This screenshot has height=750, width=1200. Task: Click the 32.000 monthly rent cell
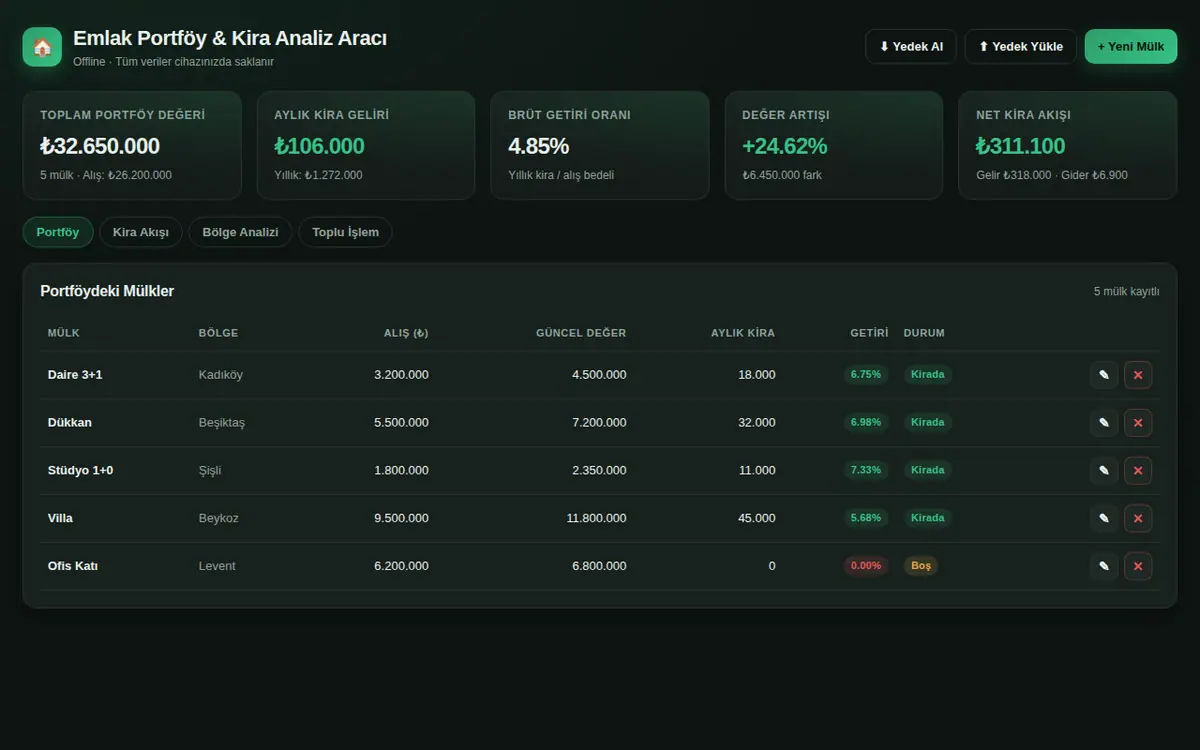[757, 423]
